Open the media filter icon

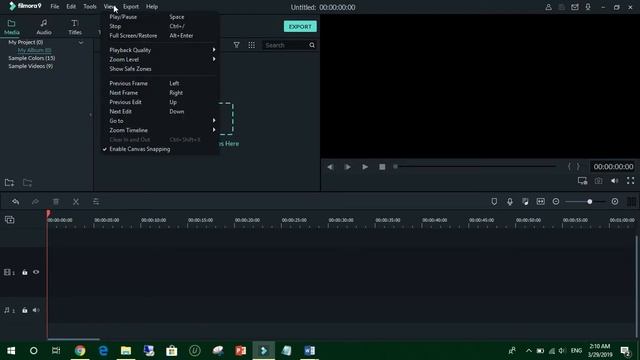pos(236,45)
